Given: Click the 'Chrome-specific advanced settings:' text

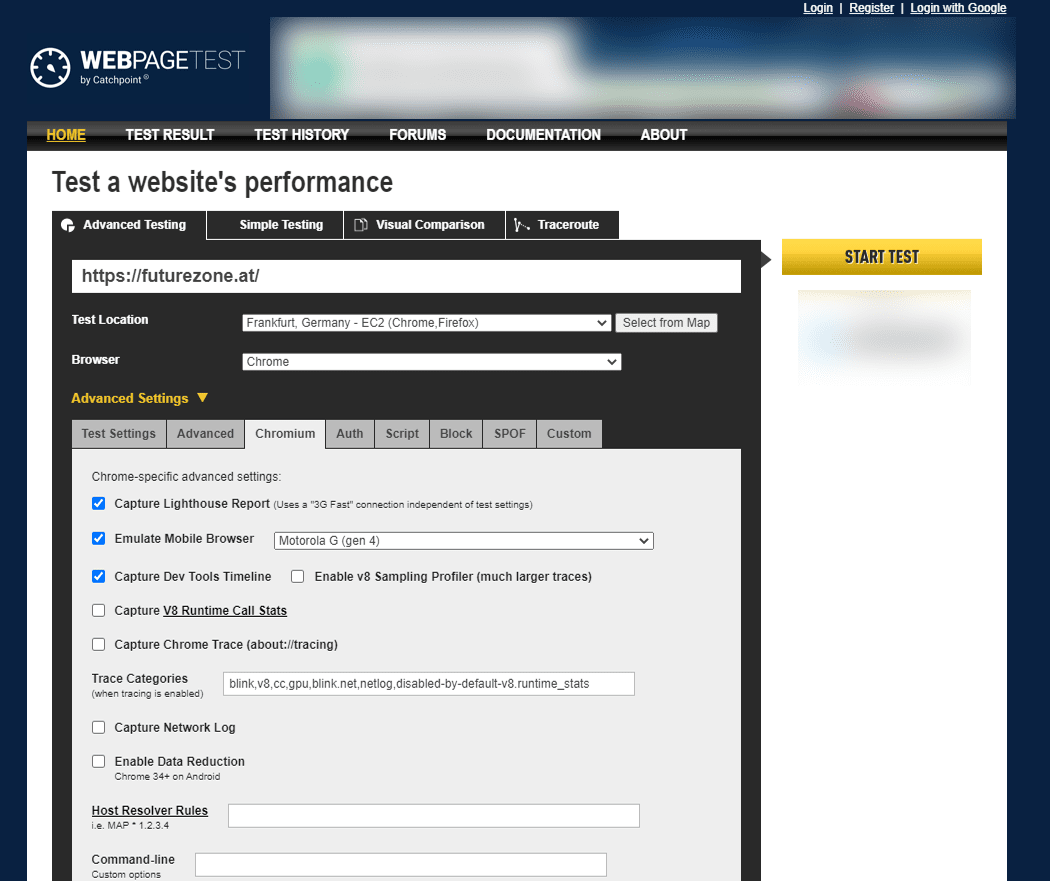Looking at the screenshot, I should click(x=186, y=477).
